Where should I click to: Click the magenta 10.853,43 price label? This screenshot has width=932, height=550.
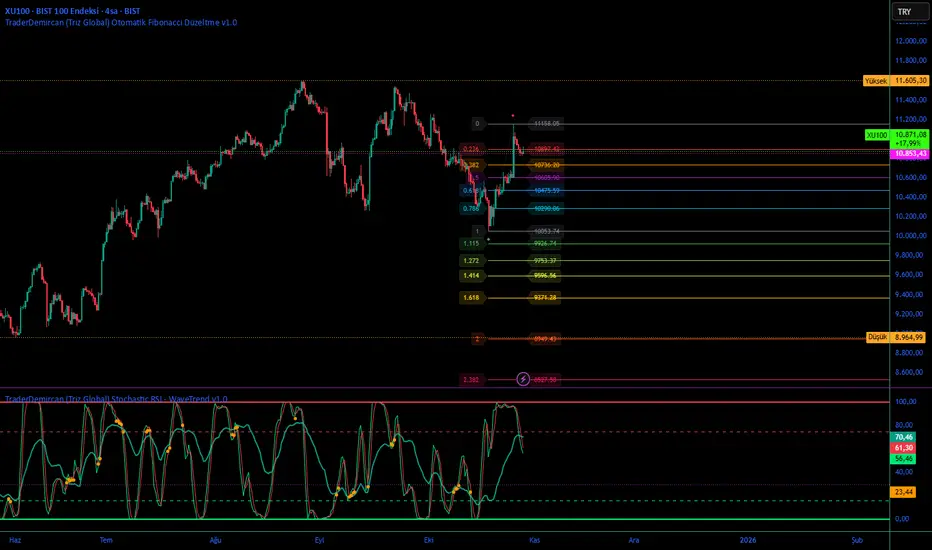point(911,153)
